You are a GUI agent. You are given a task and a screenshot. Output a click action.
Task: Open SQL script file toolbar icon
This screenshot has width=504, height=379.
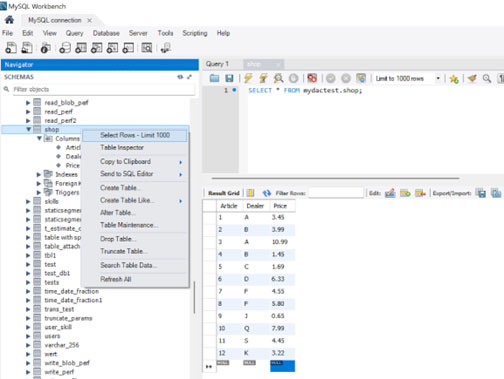click(x=27, y=48)
